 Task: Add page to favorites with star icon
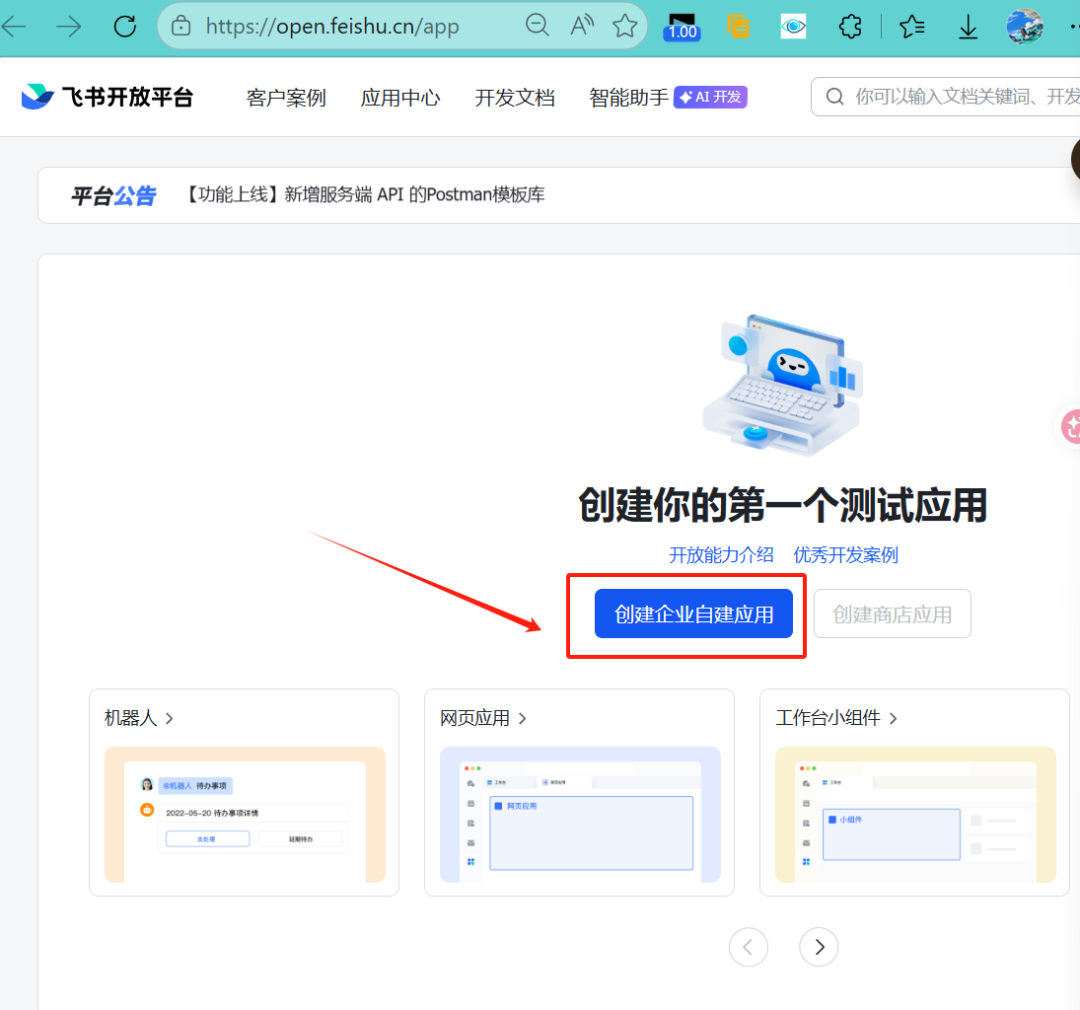point(625,26)
